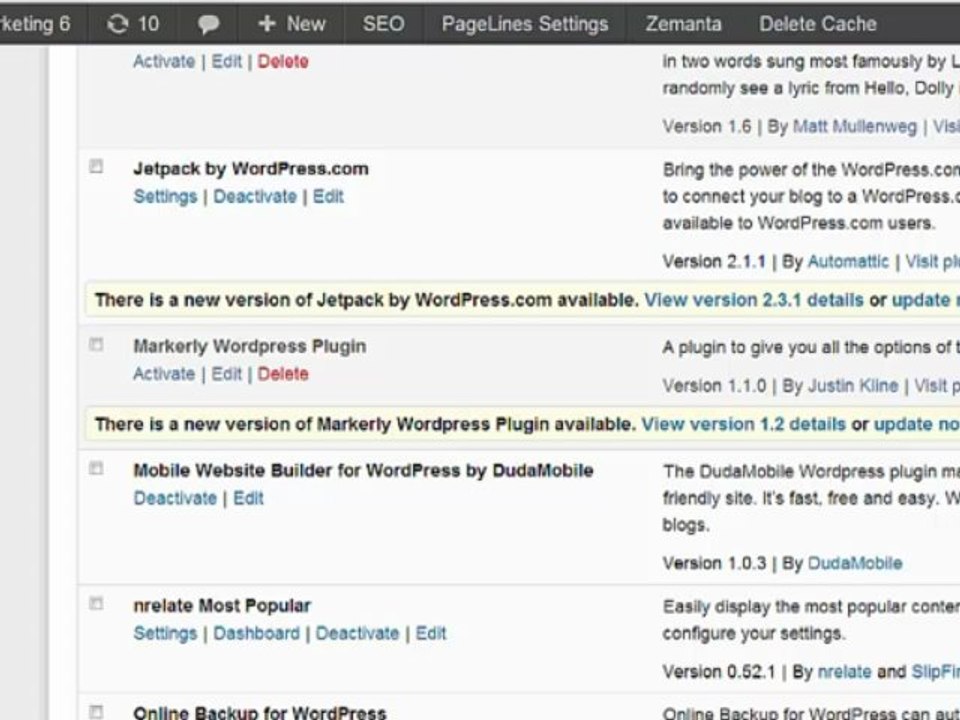Click update now for Markerly plugin
Viewport: 960px width, 720px height.
click(x=917, y=424)
